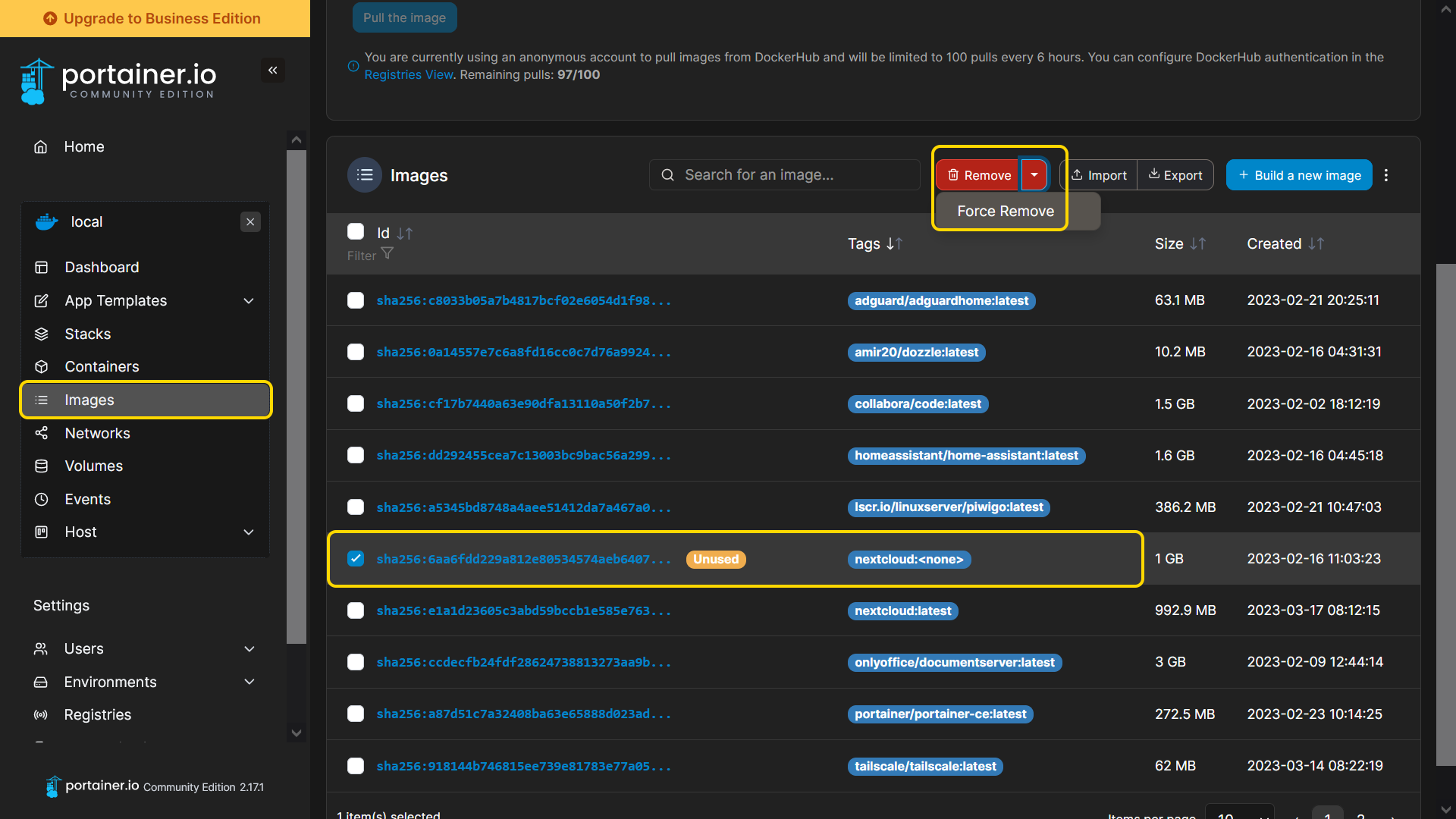
Task: Click the search magnifier icon
Action: click(x=667, y=175)
